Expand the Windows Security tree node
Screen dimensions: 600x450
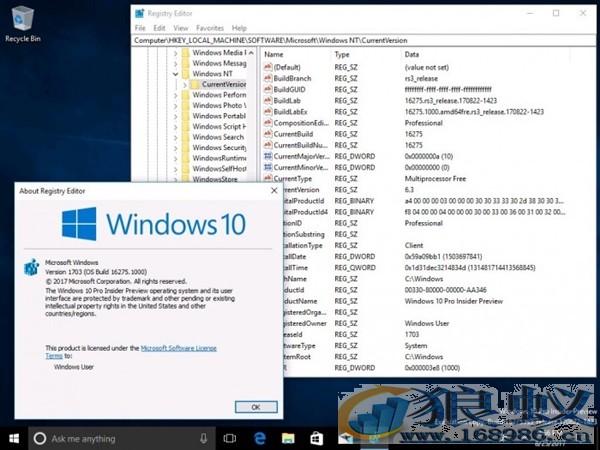pyautogui.click(x=175, y=148)
